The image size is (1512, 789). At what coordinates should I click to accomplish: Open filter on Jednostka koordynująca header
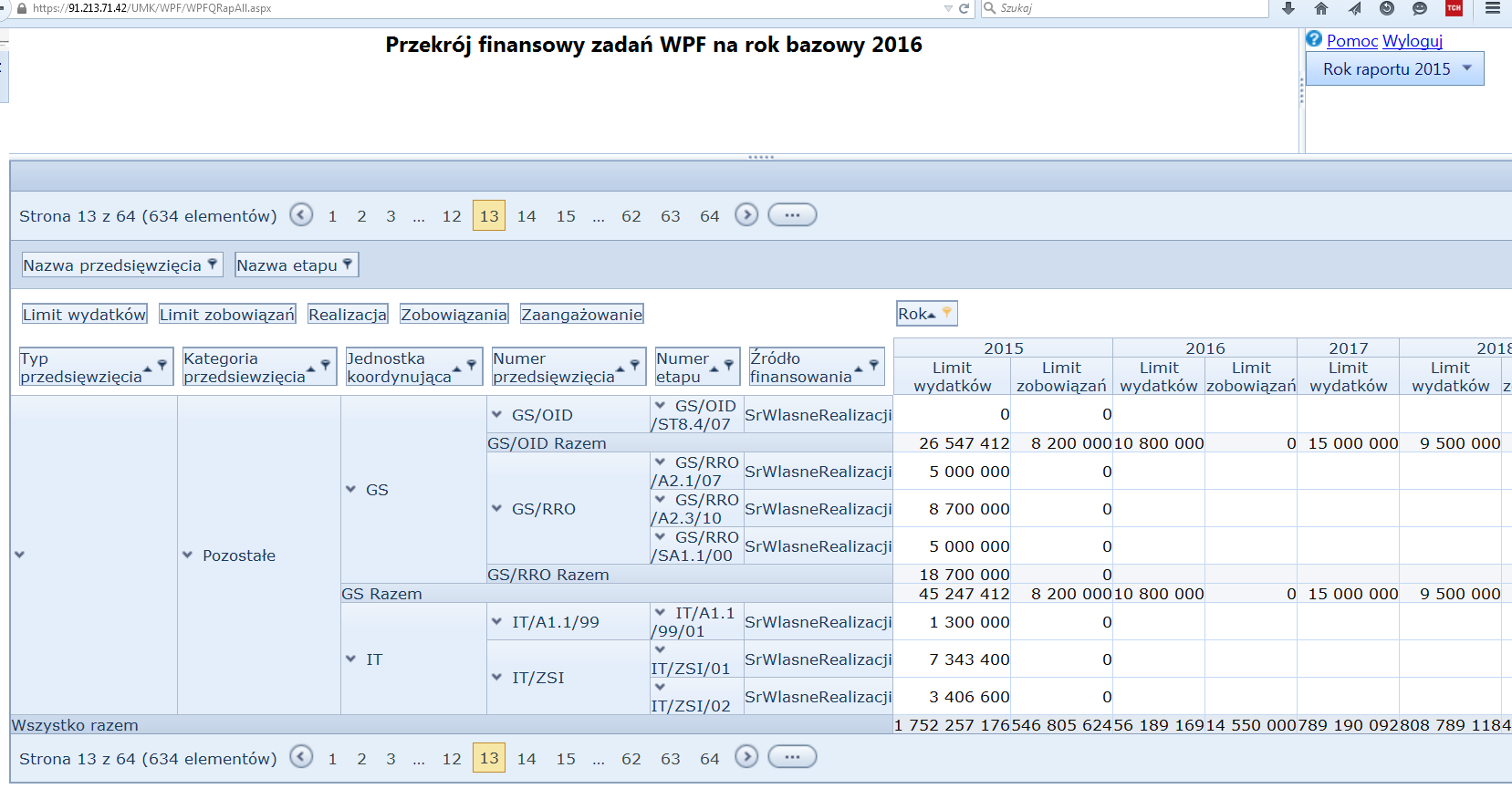(472, 365)
